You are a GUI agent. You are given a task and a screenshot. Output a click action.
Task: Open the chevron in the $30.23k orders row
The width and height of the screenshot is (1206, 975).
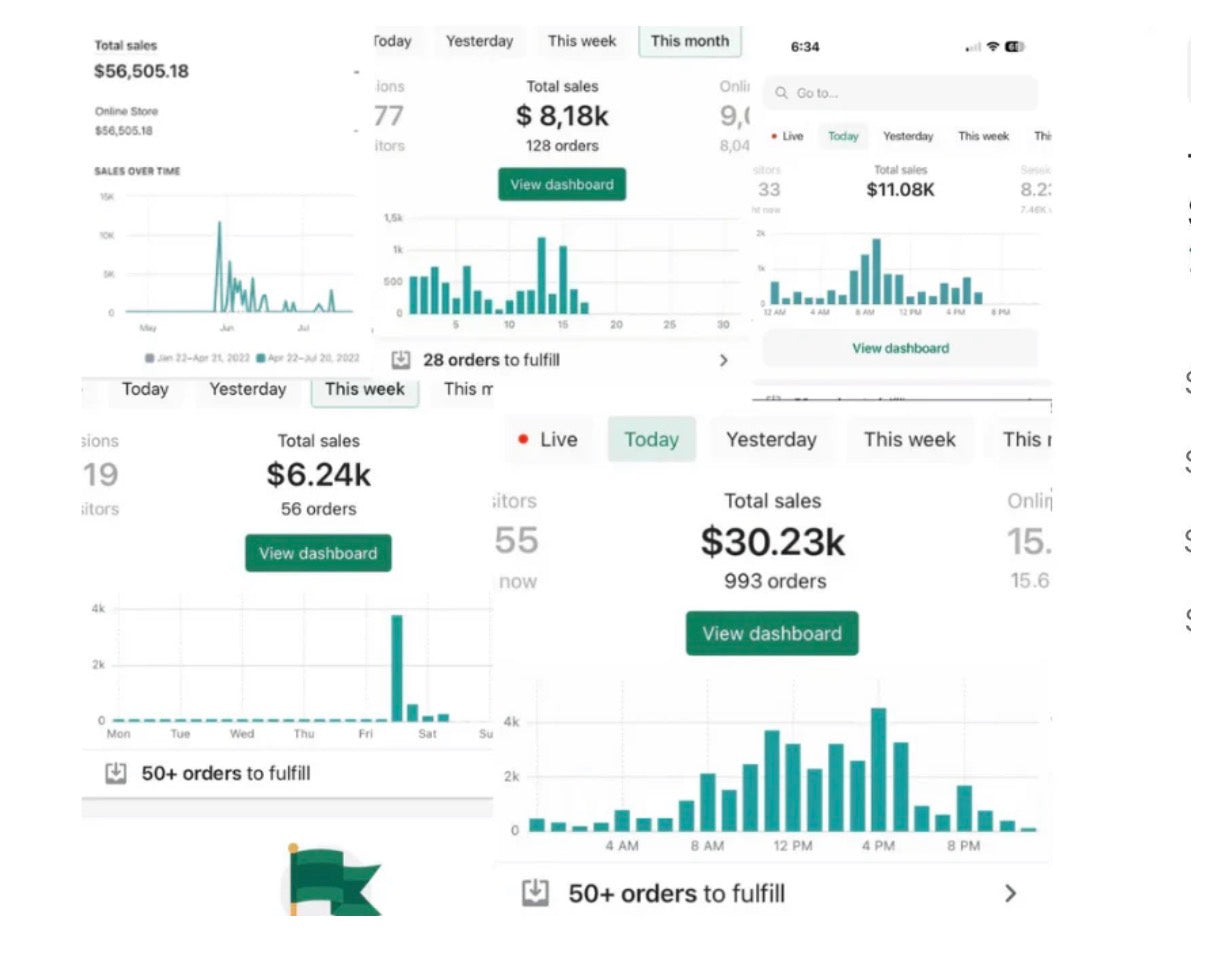click(1010, 893)
